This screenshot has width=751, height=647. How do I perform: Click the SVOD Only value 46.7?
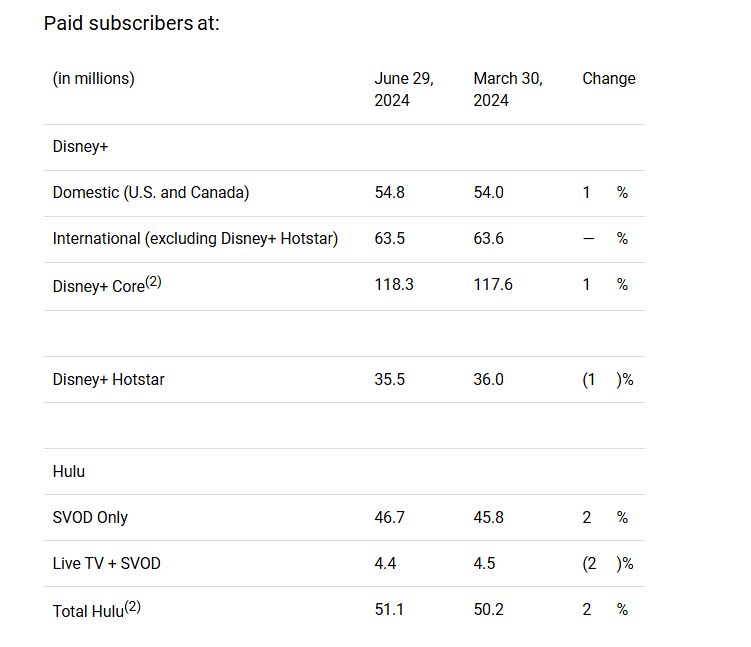pos(389,518)
